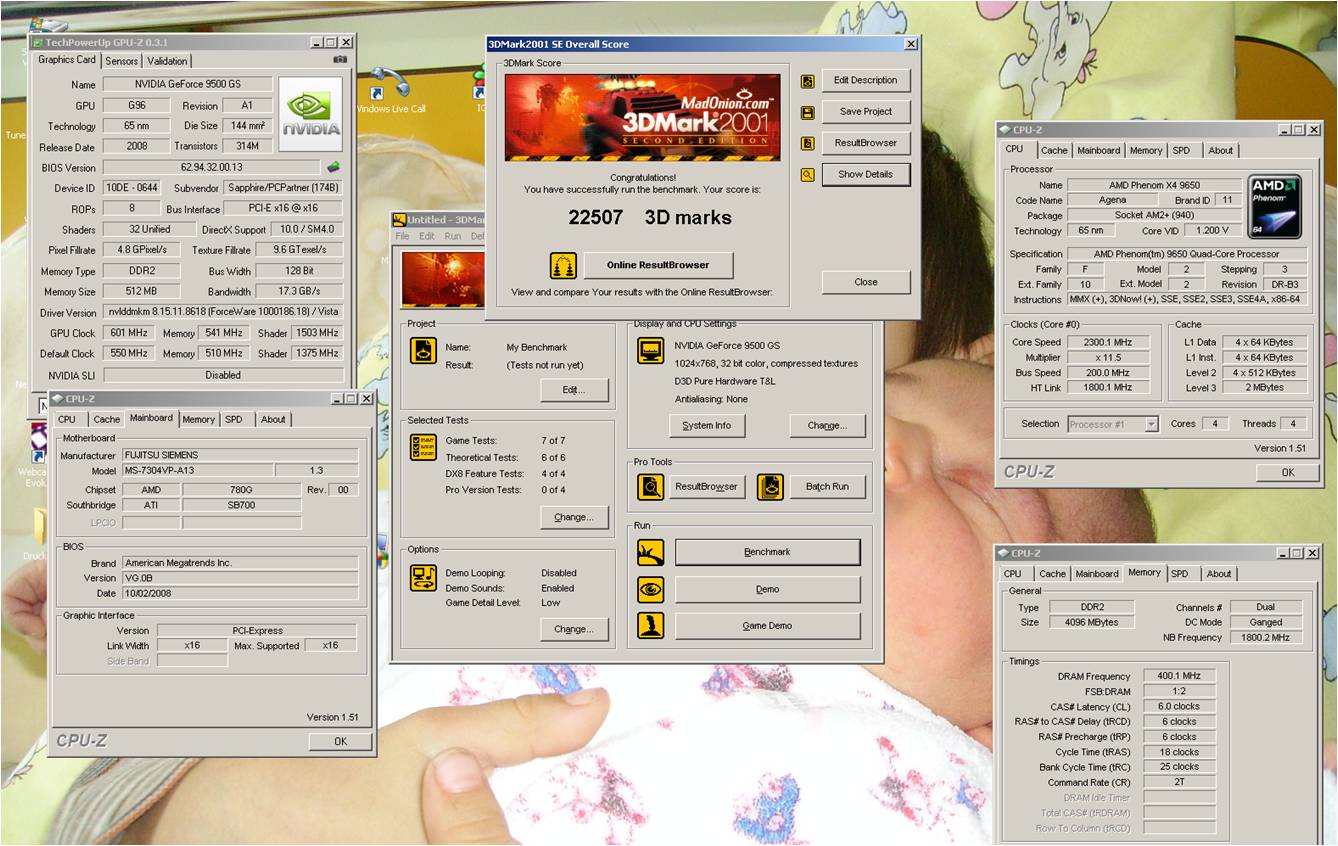1338x846 pixels.
Task: Click the Benchmark run icon
Action: pyautogui.click(x=651, y=552)
